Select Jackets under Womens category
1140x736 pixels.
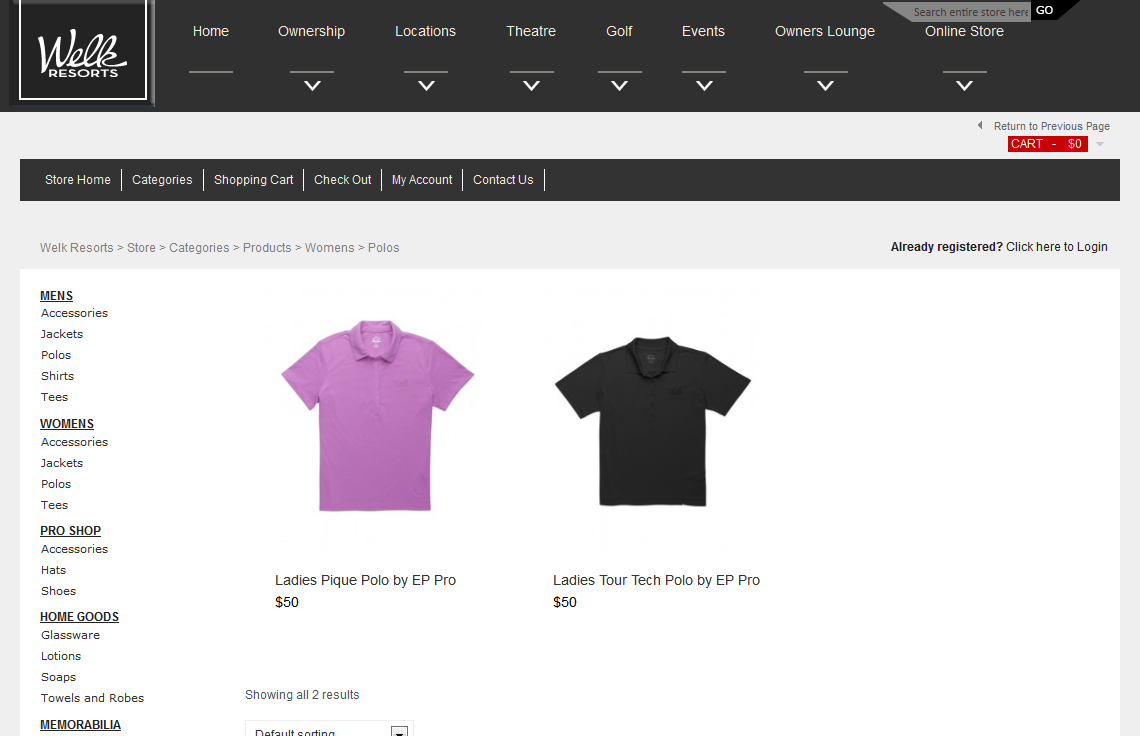(62, 463)
